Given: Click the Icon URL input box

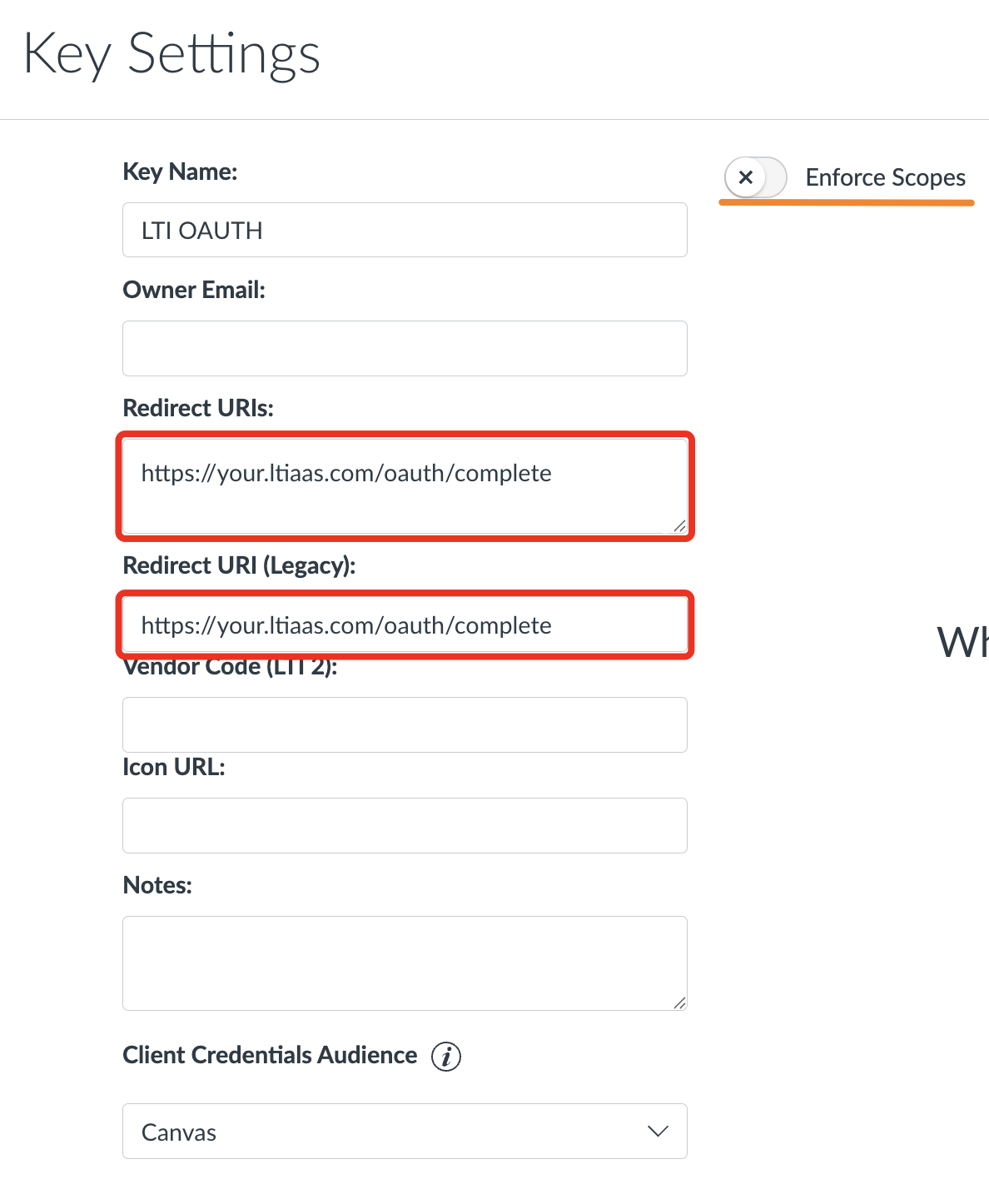Looking at the screenshot, I should [405, 825].
